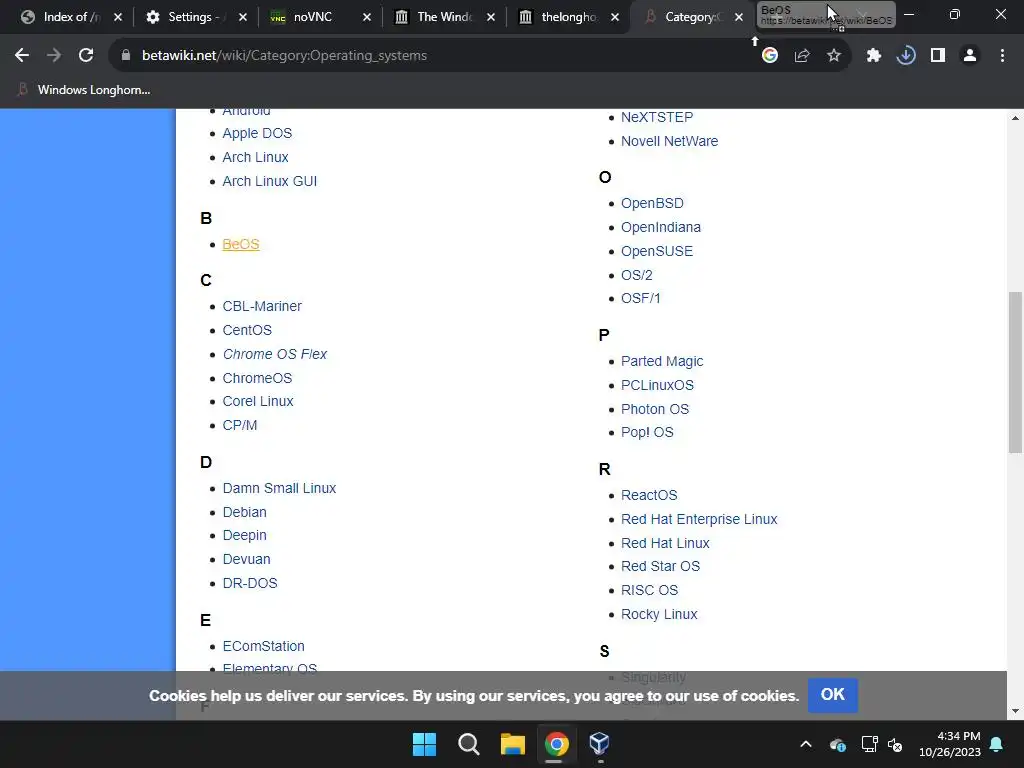Open the ReactOS link
The height and width of the screenshot is (768, 1024).
click(x=649, y=495)
